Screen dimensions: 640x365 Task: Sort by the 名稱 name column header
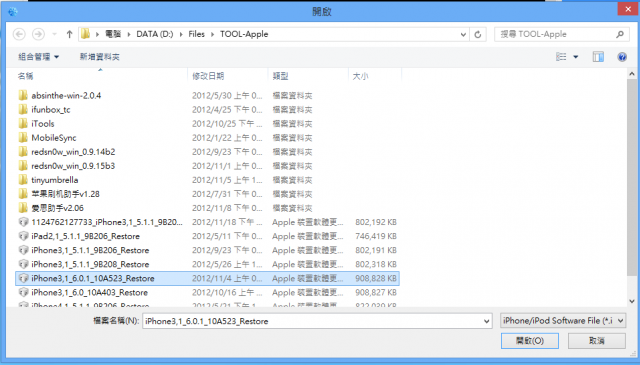[25, 76]
